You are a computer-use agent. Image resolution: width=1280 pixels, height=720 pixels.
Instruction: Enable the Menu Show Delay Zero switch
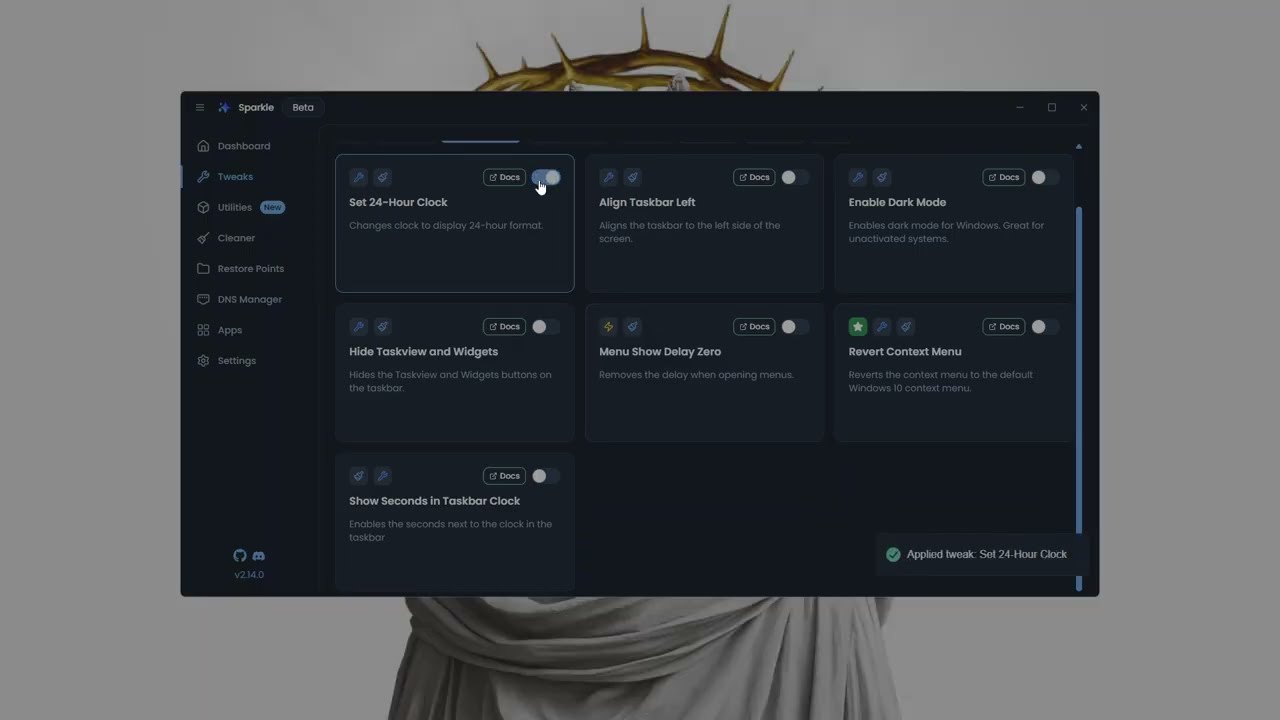796,327
